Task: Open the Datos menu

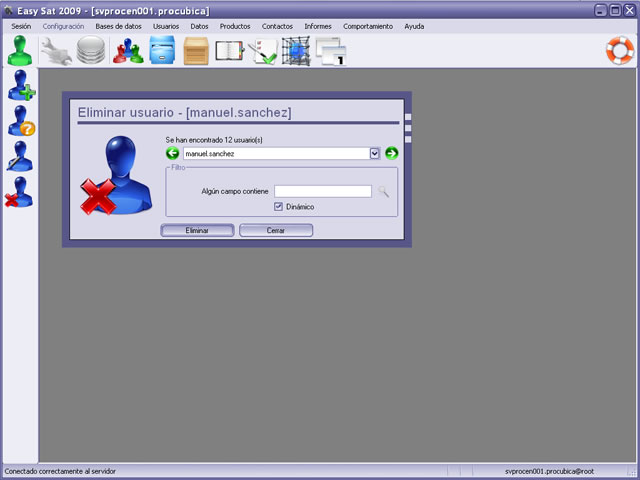Action: (199, 26)
